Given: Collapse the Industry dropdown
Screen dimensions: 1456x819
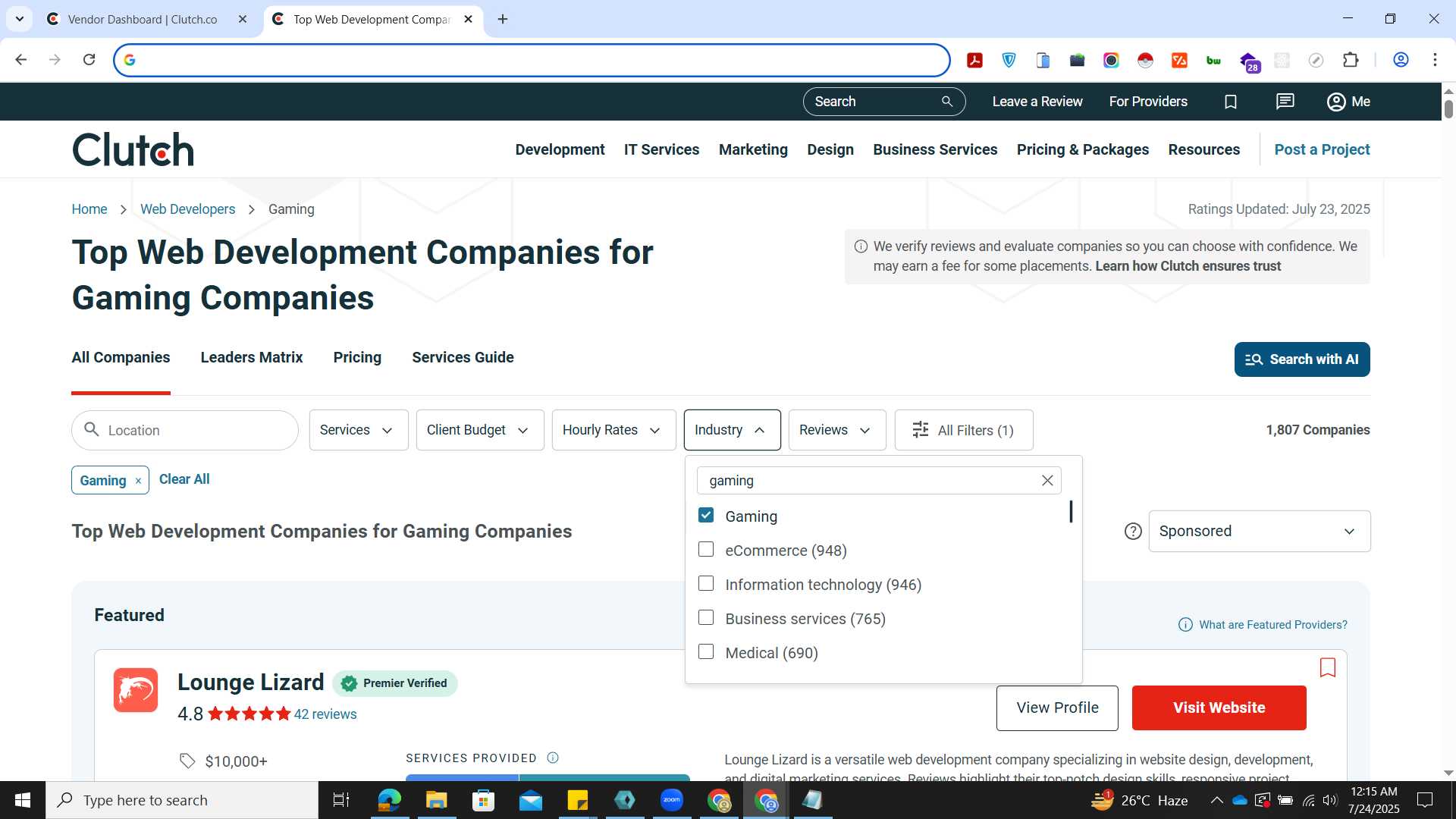Looking at the screenshot, I should 732,430.
